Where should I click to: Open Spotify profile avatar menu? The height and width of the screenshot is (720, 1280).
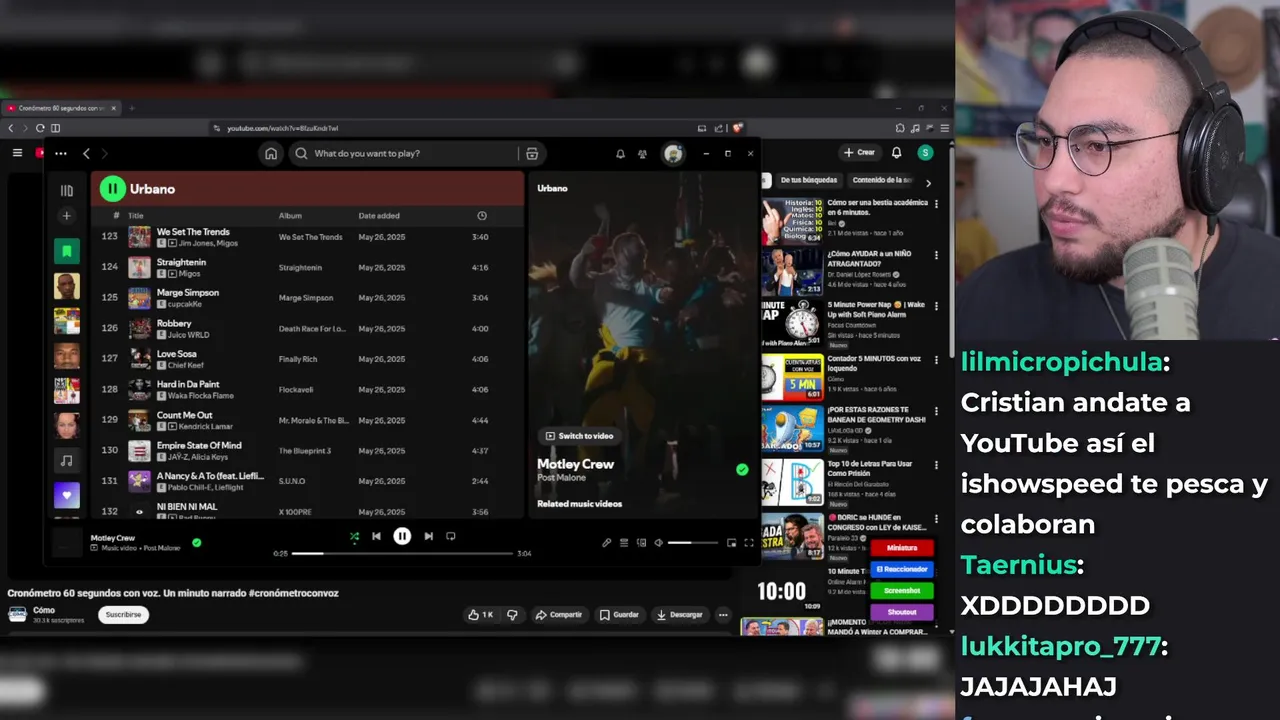674,154
